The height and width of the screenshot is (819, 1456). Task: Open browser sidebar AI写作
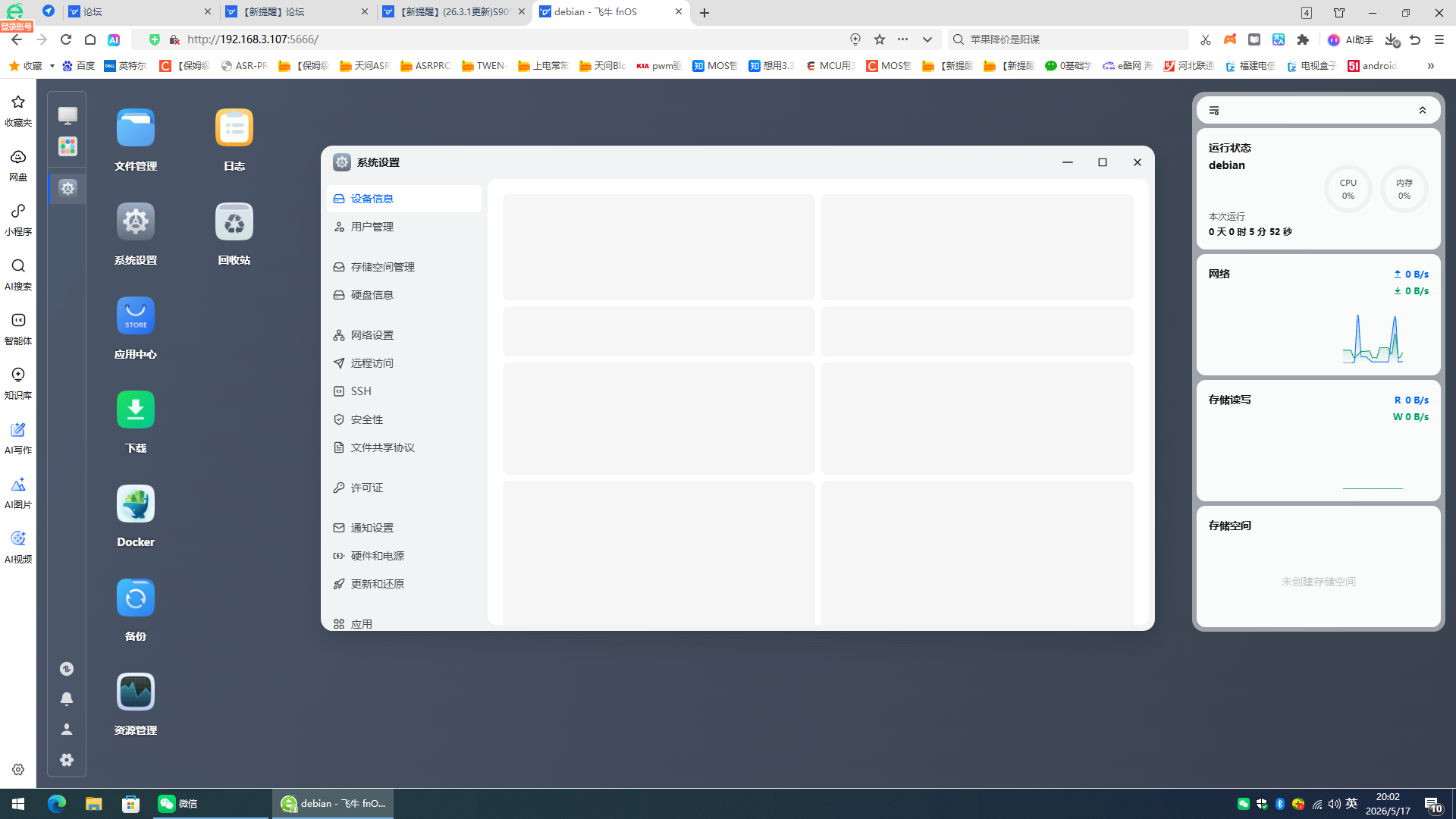[18, 438]
